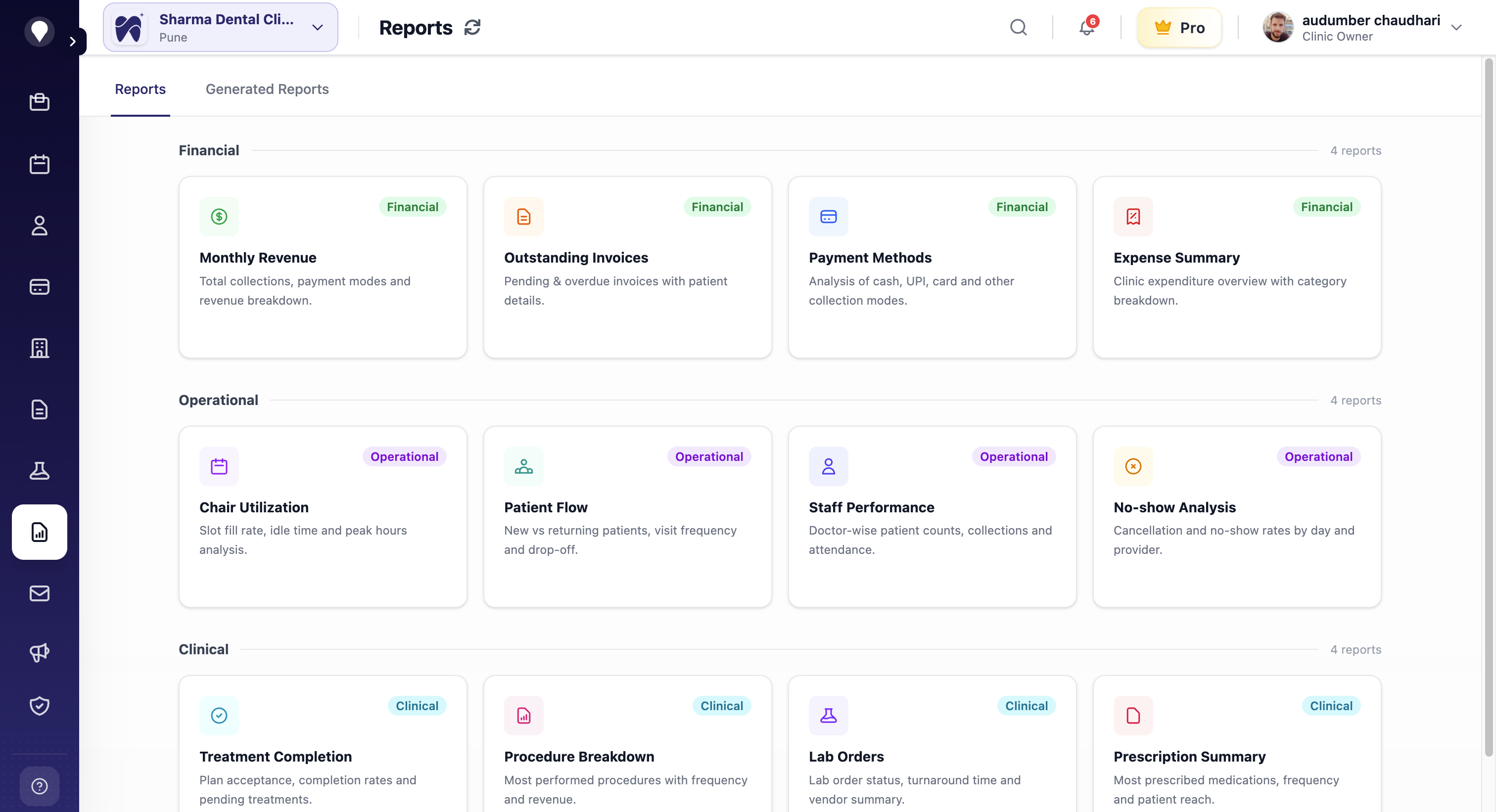Click the Procedure Breakdown chart icon
The height and width of the screenshot is (812, 1496).
(x=524, y=716)
